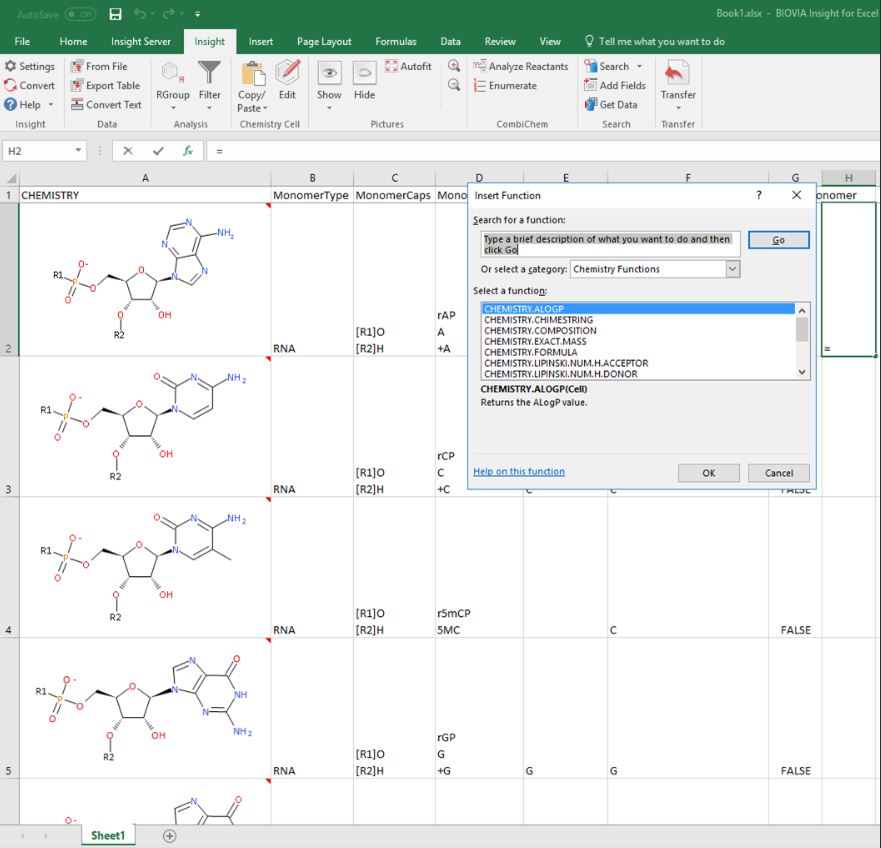Open the Name Box dropdown arrow

(x=78, y=151)
